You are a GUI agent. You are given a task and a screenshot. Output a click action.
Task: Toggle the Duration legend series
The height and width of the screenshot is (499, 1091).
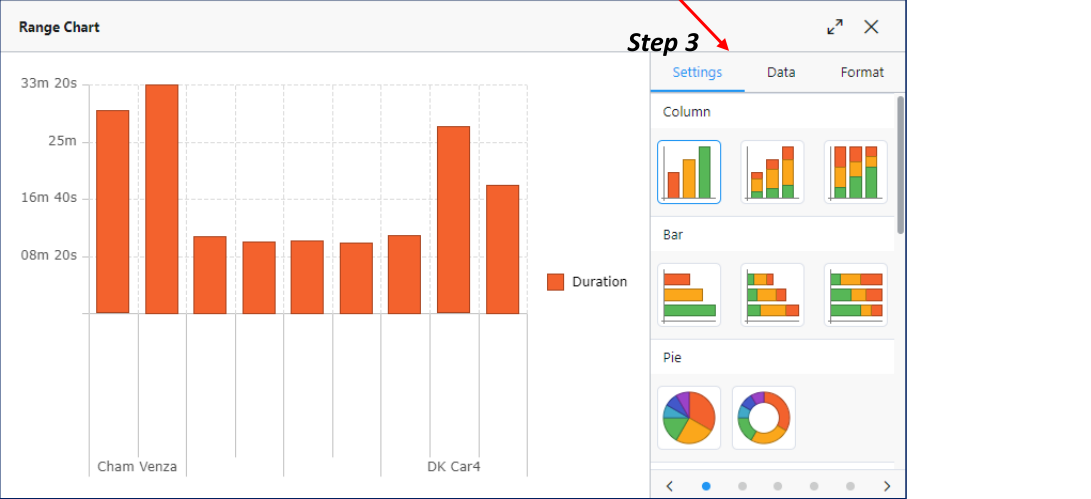pyautogui.click(x=587, y=282)
